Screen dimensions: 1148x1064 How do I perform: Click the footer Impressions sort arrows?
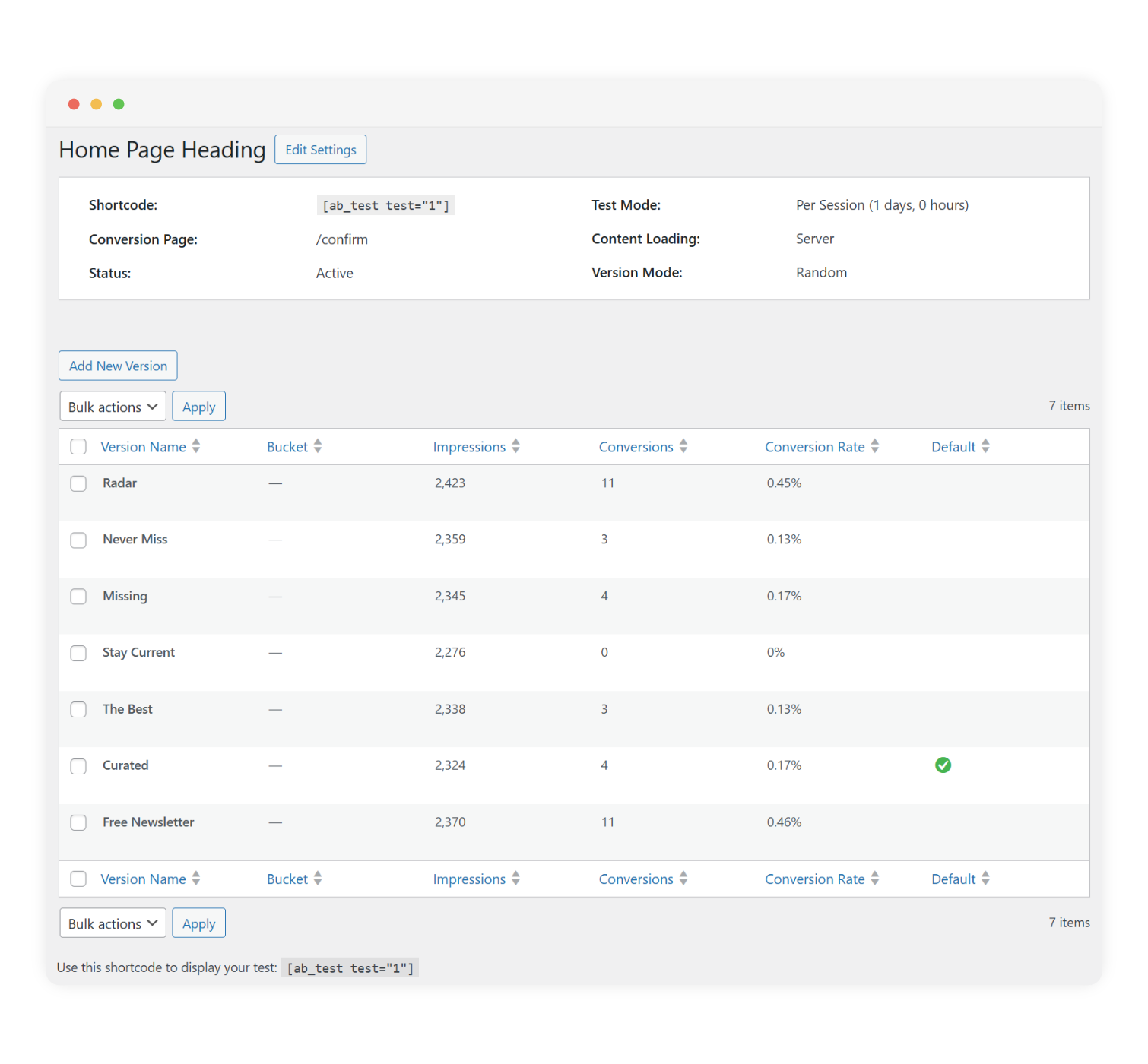(x=515, y=879)
